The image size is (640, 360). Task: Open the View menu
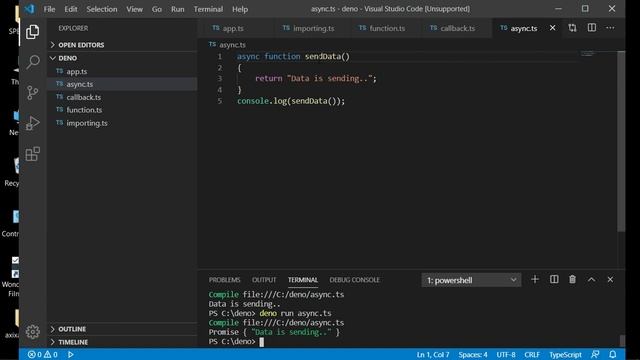click(134, 9)
